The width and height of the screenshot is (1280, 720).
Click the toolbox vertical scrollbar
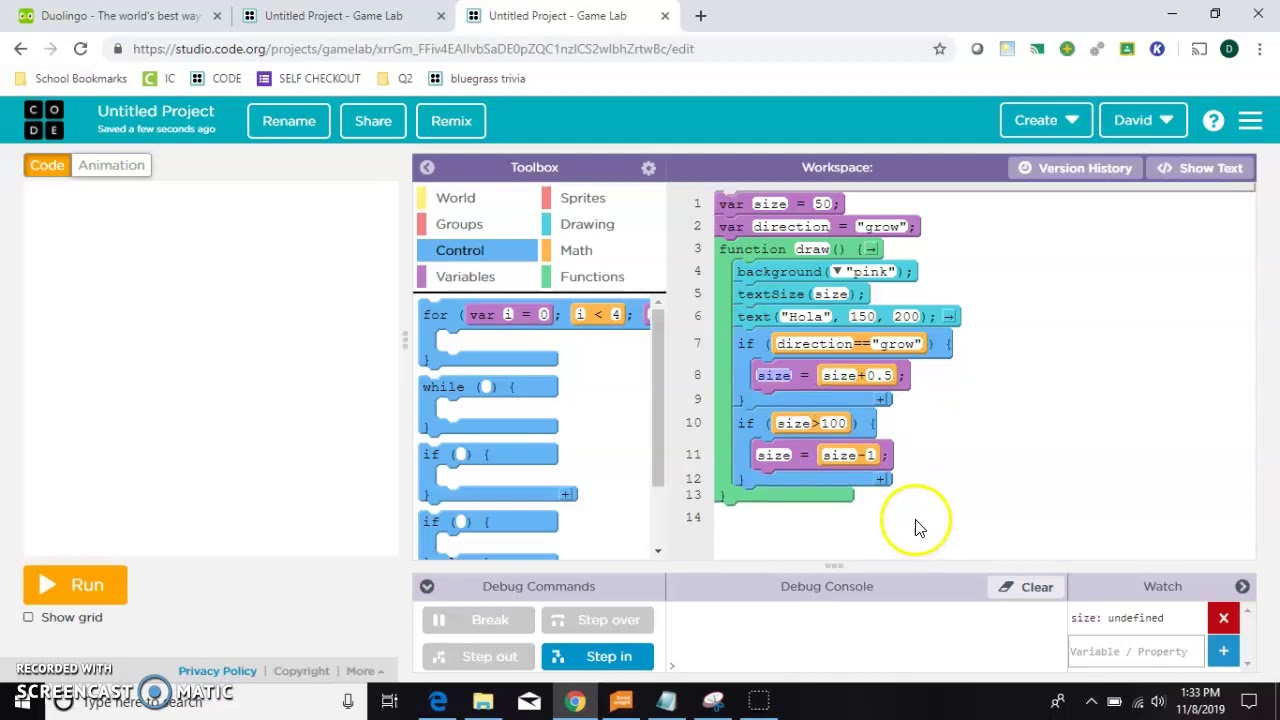[x=657, y=396]
